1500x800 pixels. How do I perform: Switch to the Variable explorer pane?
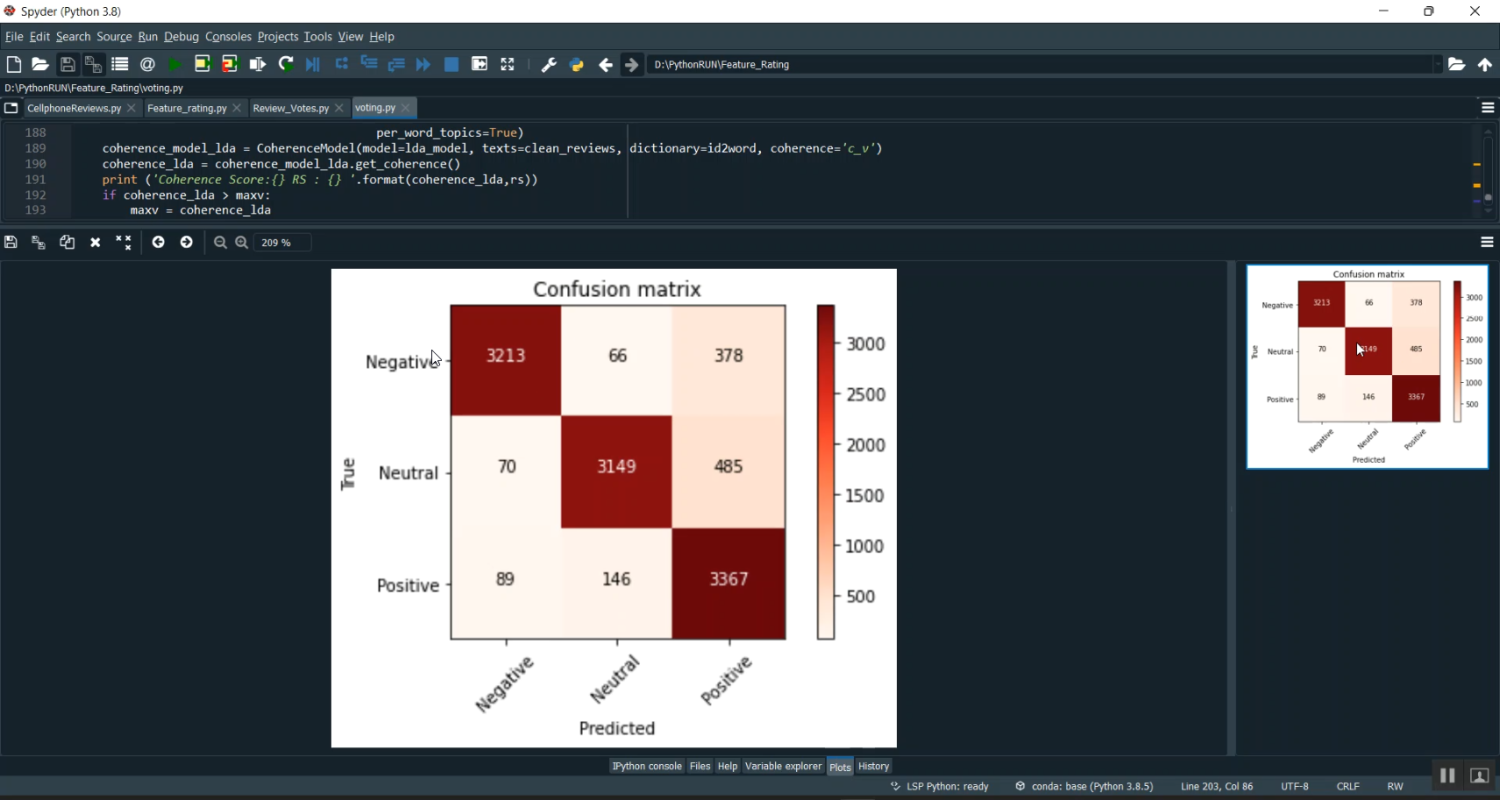coord(783,766)
